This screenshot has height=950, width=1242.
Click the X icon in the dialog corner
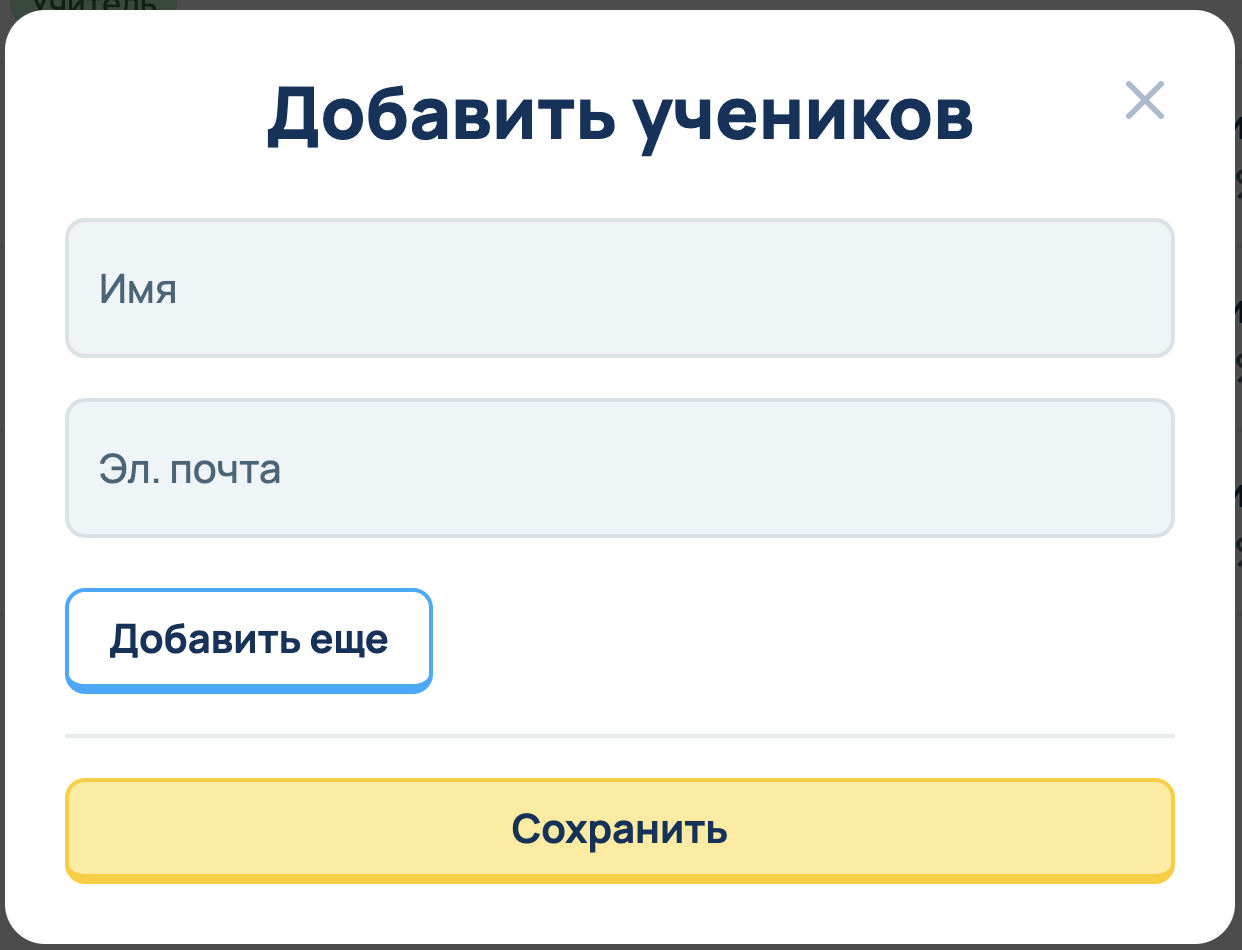point(1144,101)
